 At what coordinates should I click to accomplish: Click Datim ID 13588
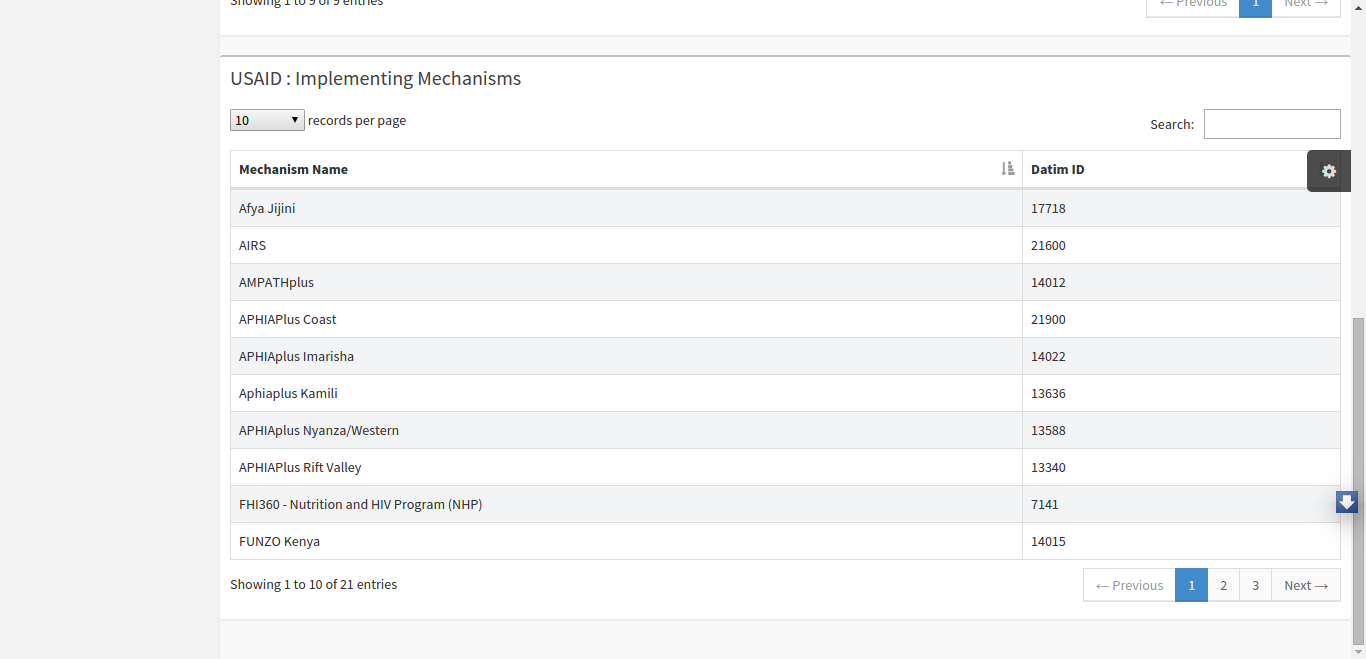tap(1048, 430)
